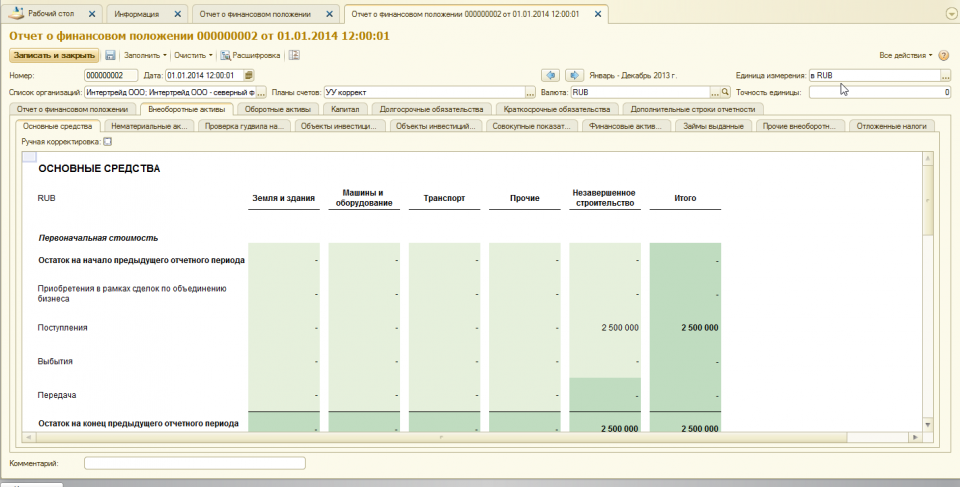Close the Информация window tab
This screenshot has height=487, width=960.
click(179, 14)
